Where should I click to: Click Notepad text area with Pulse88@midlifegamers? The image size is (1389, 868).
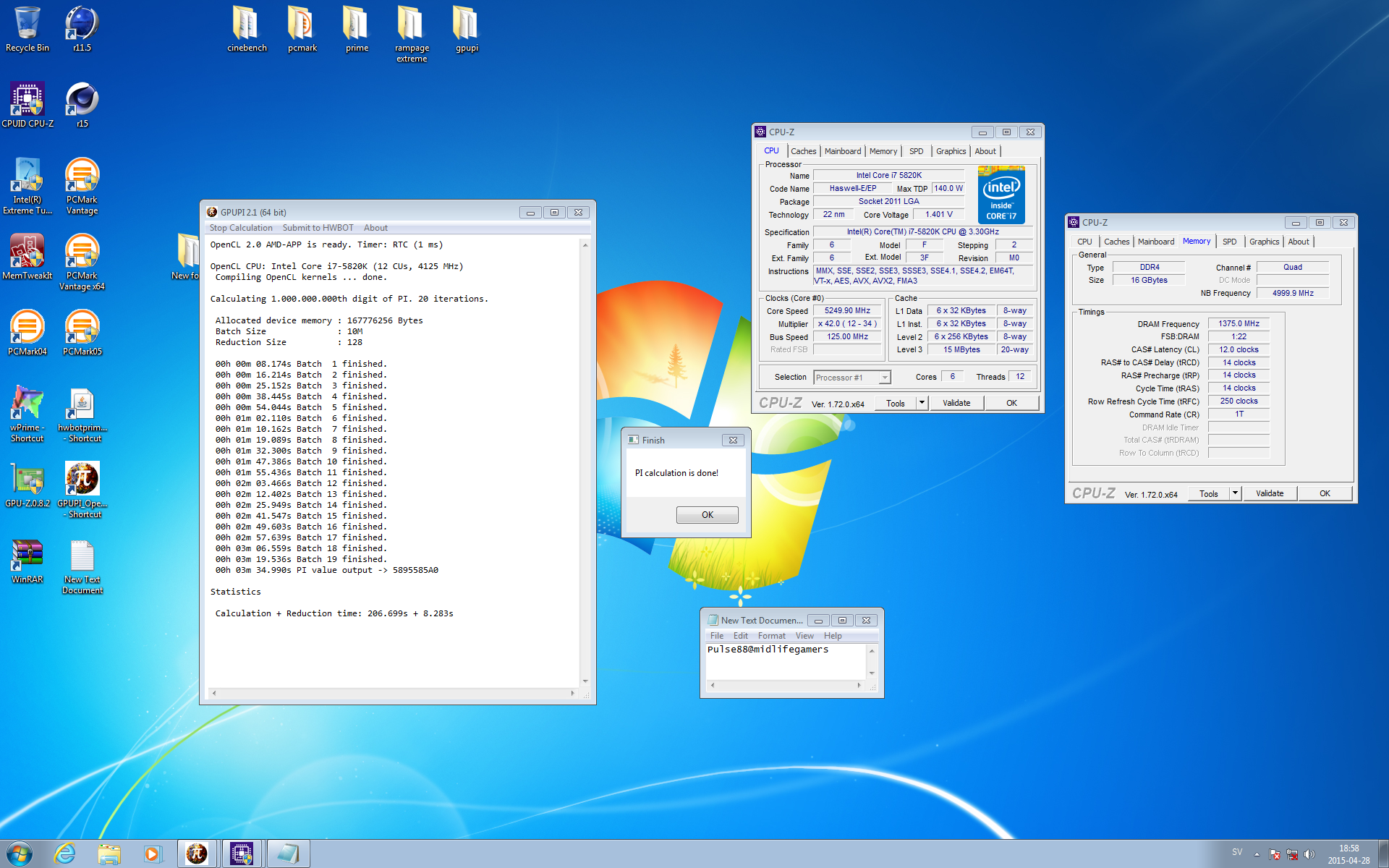(x=785, y=661)
